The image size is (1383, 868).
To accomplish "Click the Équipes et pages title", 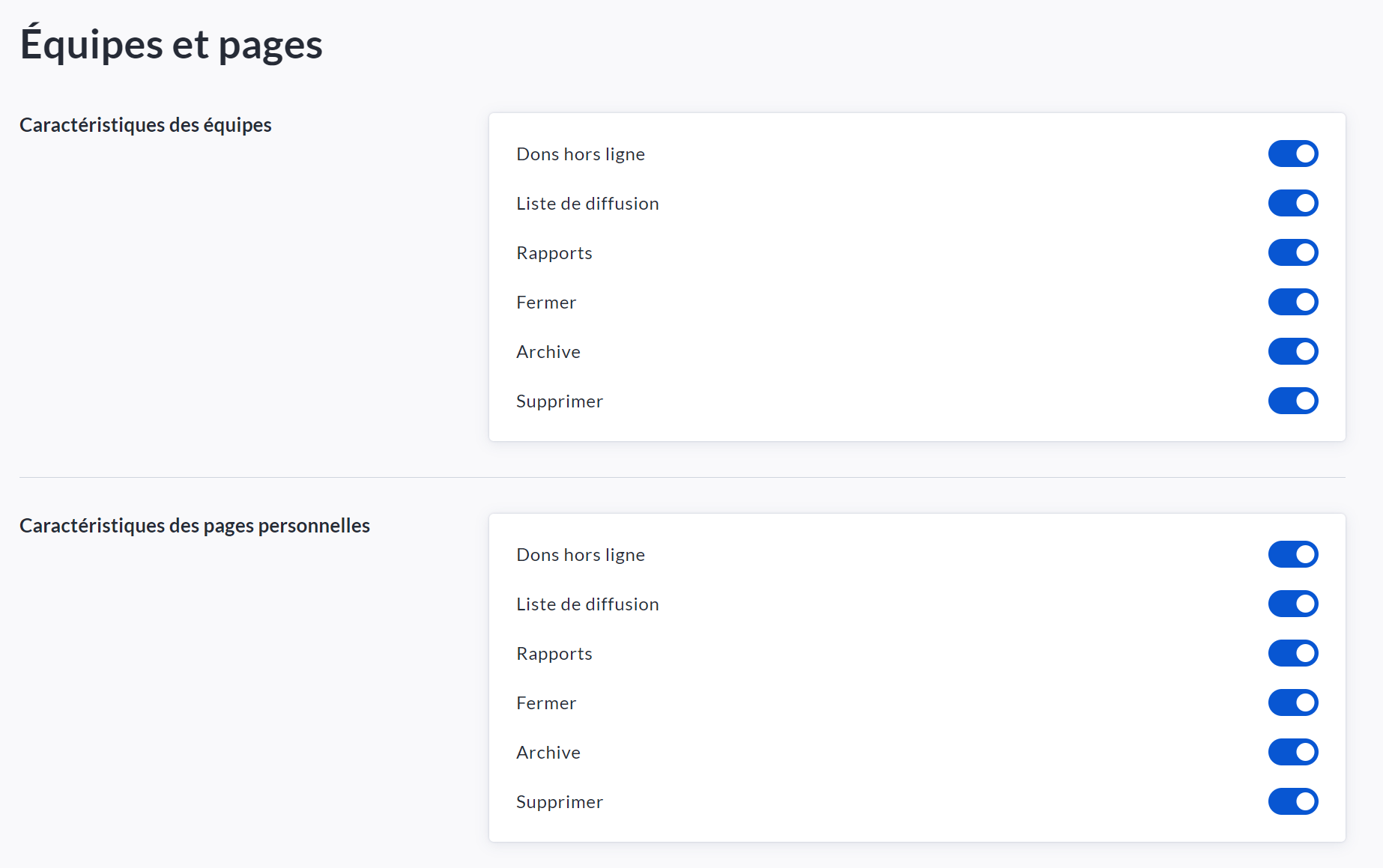I will (x=171, y=44).
